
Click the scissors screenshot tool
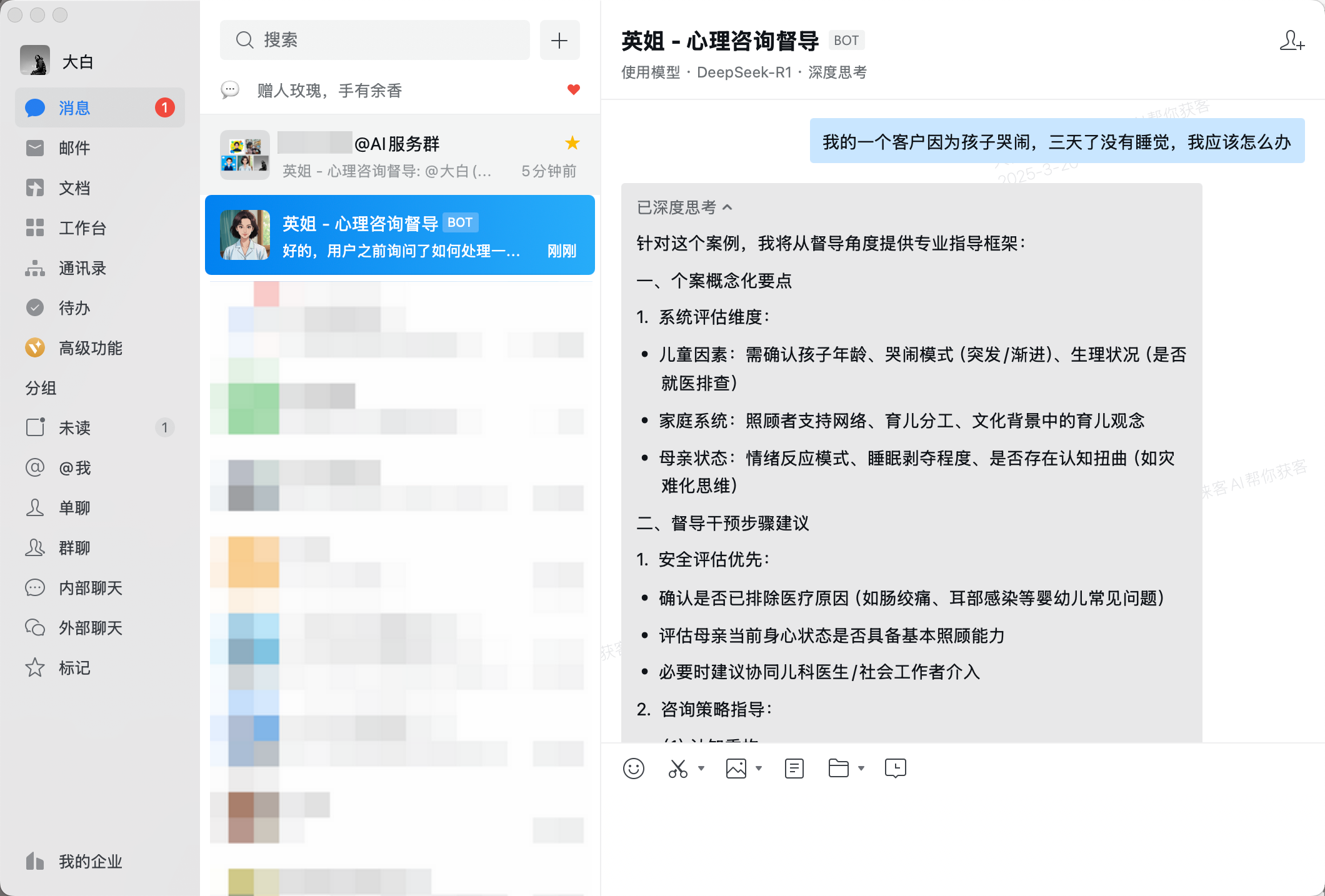678,768
